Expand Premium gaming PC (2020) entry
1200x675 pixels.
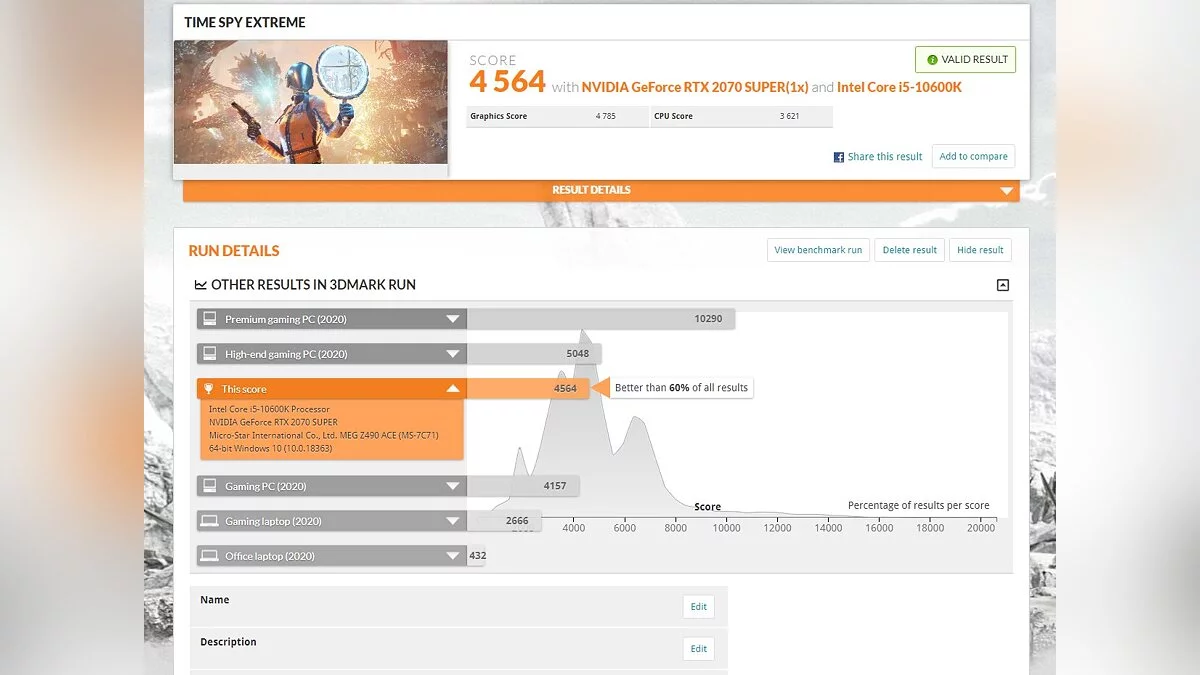point(332,319)
